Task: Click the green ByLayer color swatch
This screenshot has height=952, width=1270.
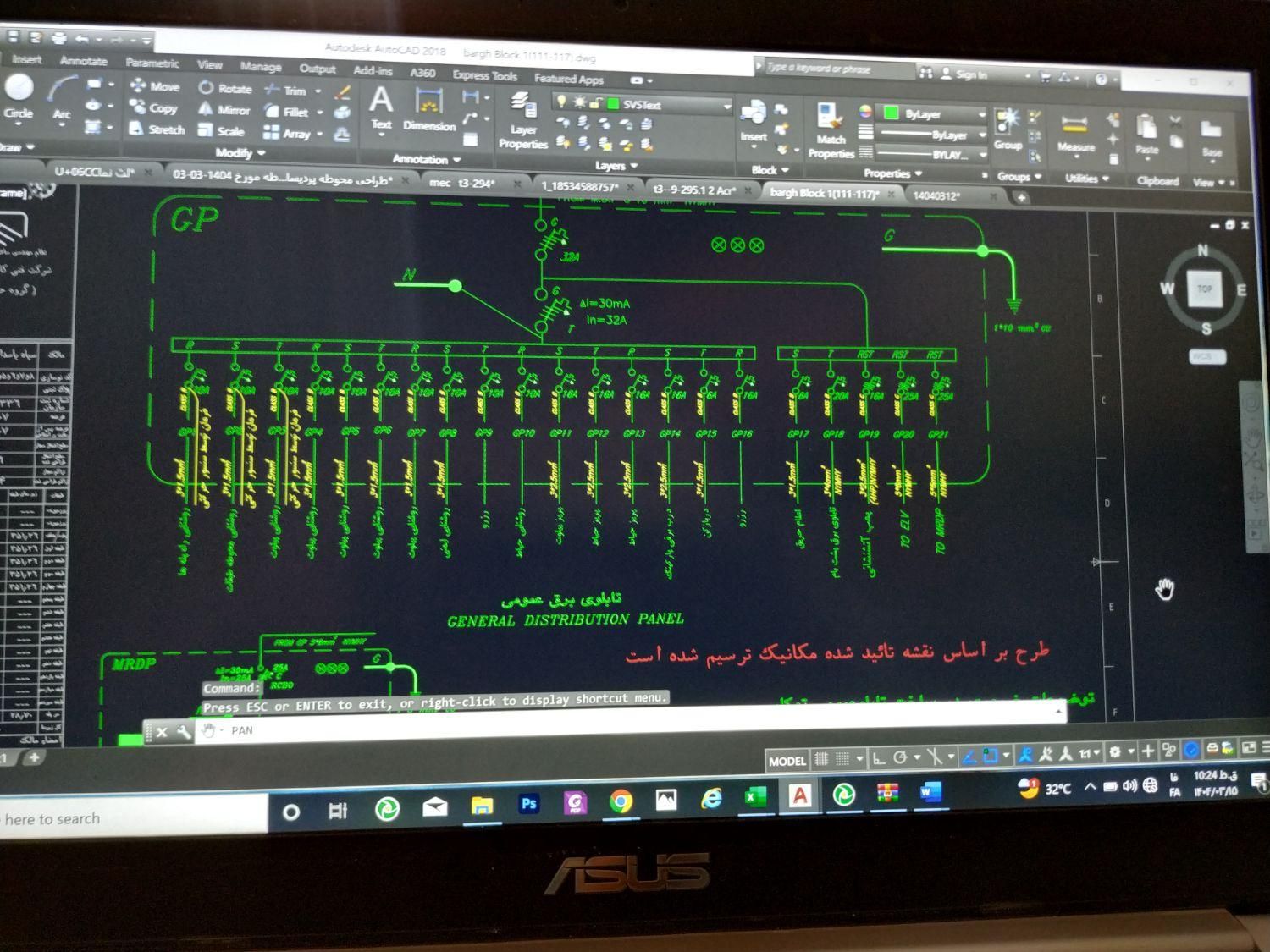Action: tap(891, 113)
